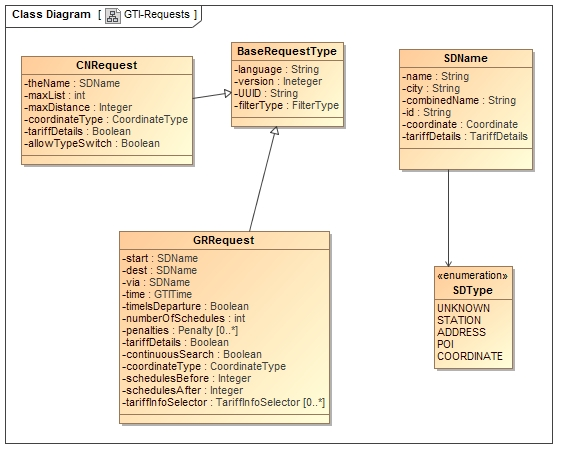Select the CNRequest class header
567x458 pixels.
(x=107, y=65)
